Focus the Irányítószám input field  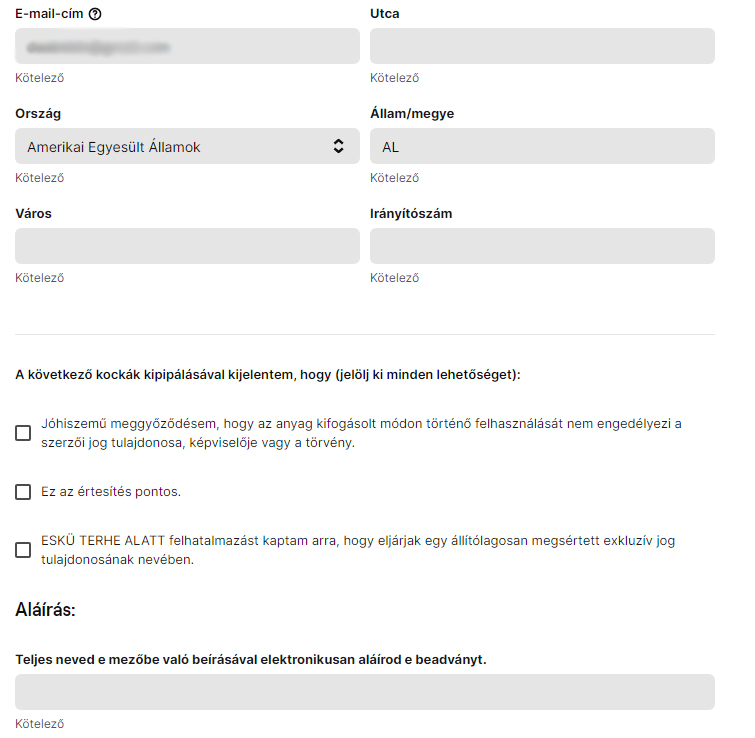click(542, 246)
